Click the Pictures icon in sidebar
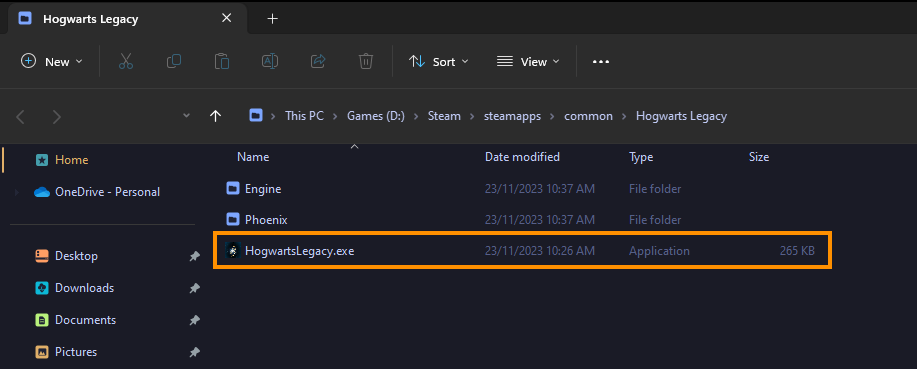Image resolution: width=917 pixels, height=369 pixels. (x=42, y=352)
